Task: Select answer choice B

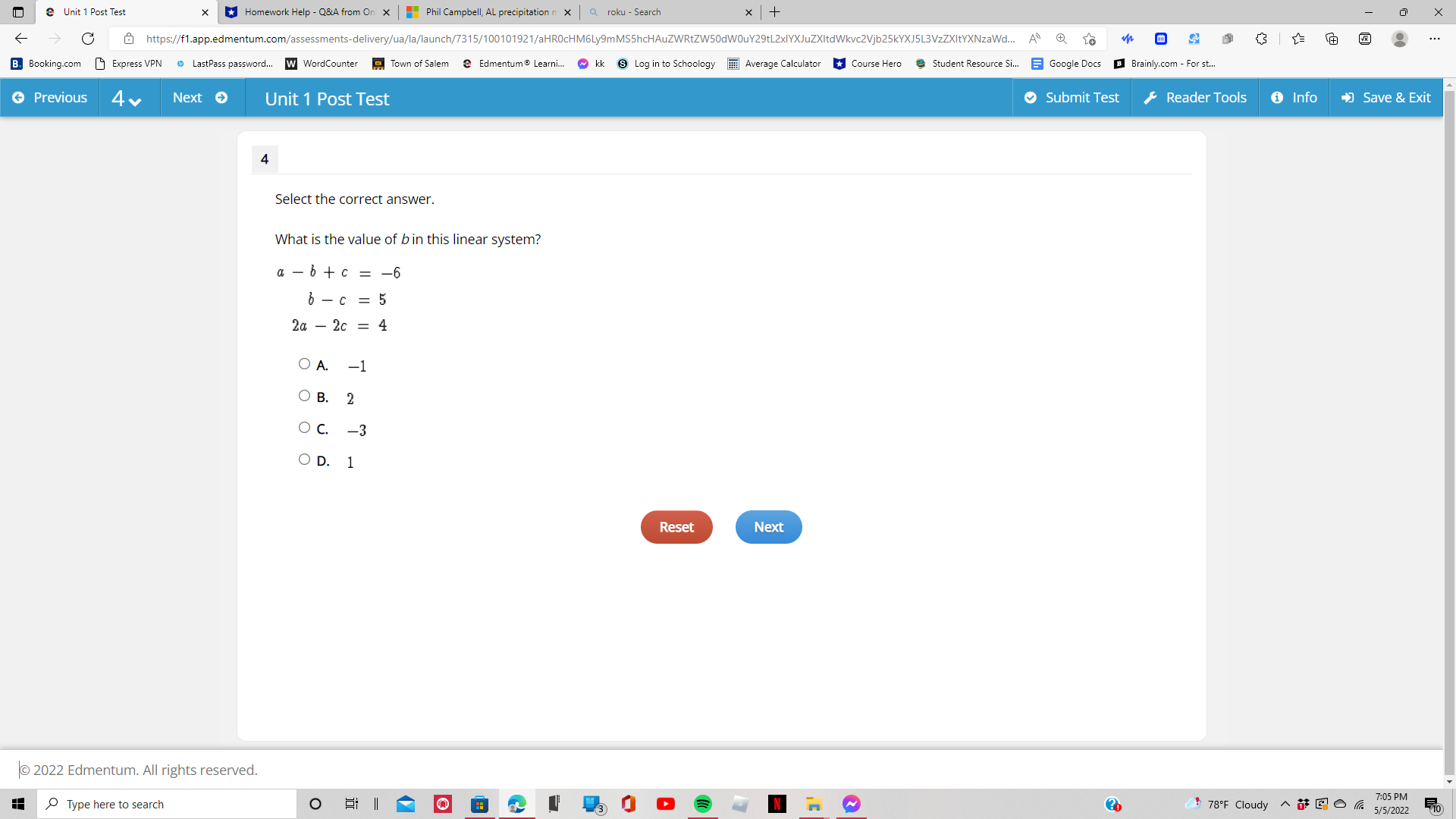Action: 304,395
